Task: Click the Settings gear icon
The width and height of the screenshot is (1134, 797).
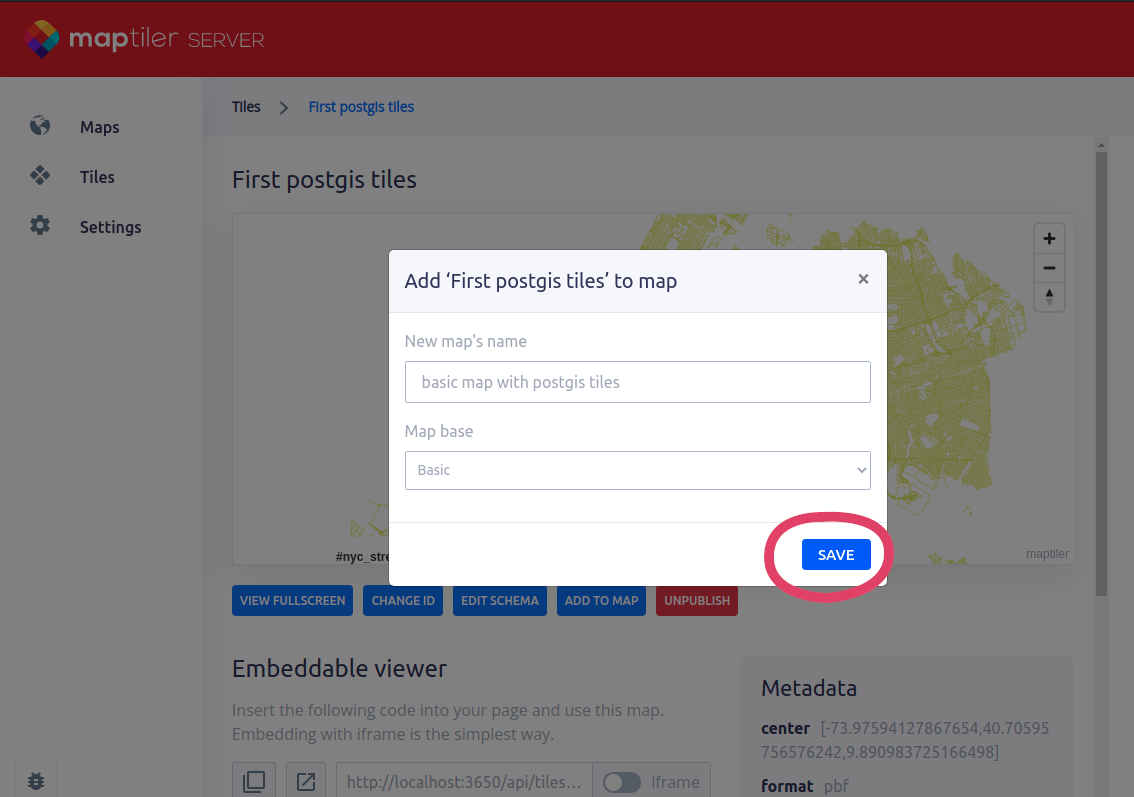Action: [40, 226]
